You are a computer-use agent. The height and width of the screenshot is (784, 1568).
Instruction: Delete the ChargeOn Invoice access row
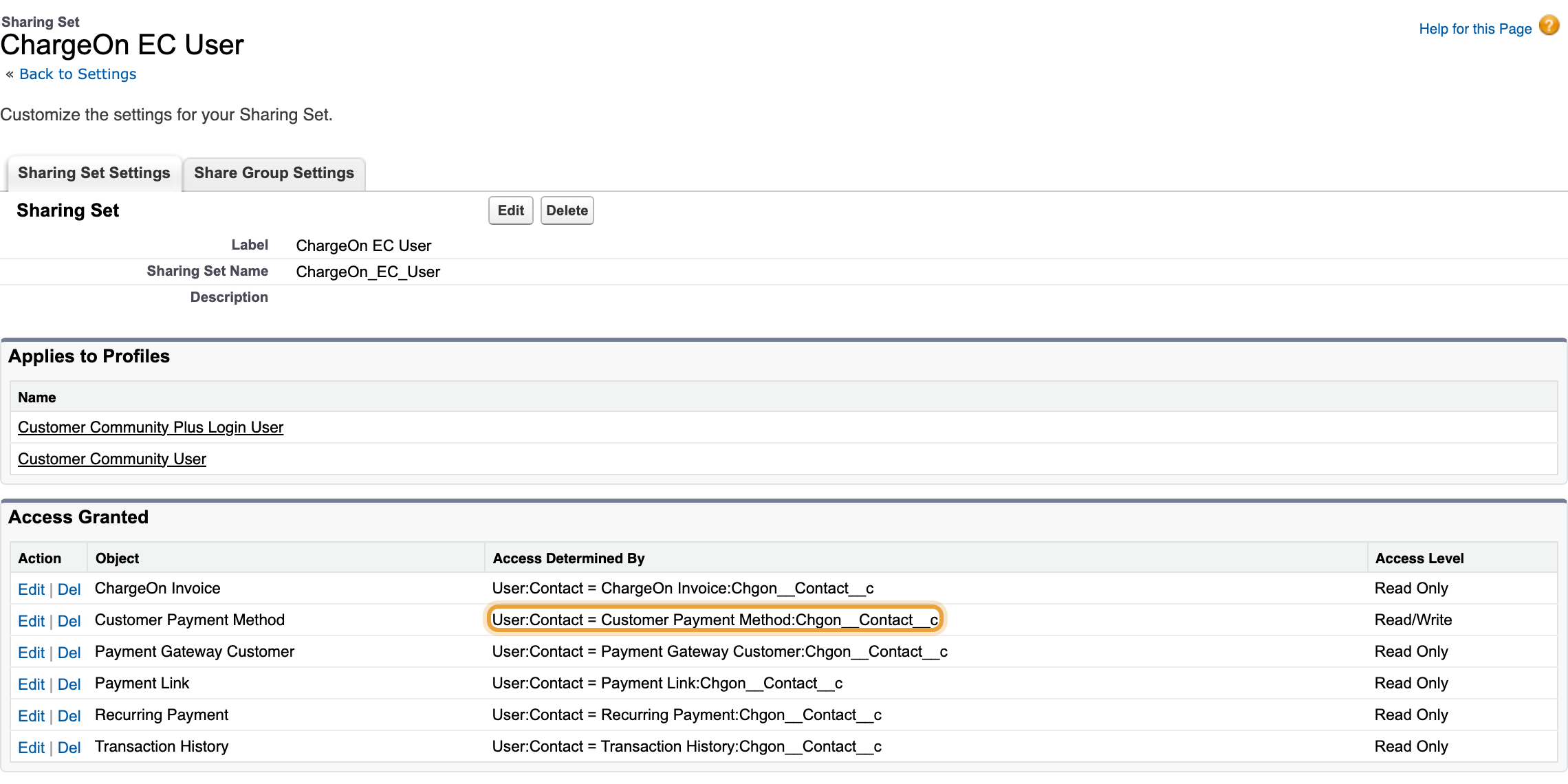(x=69, y=589)
